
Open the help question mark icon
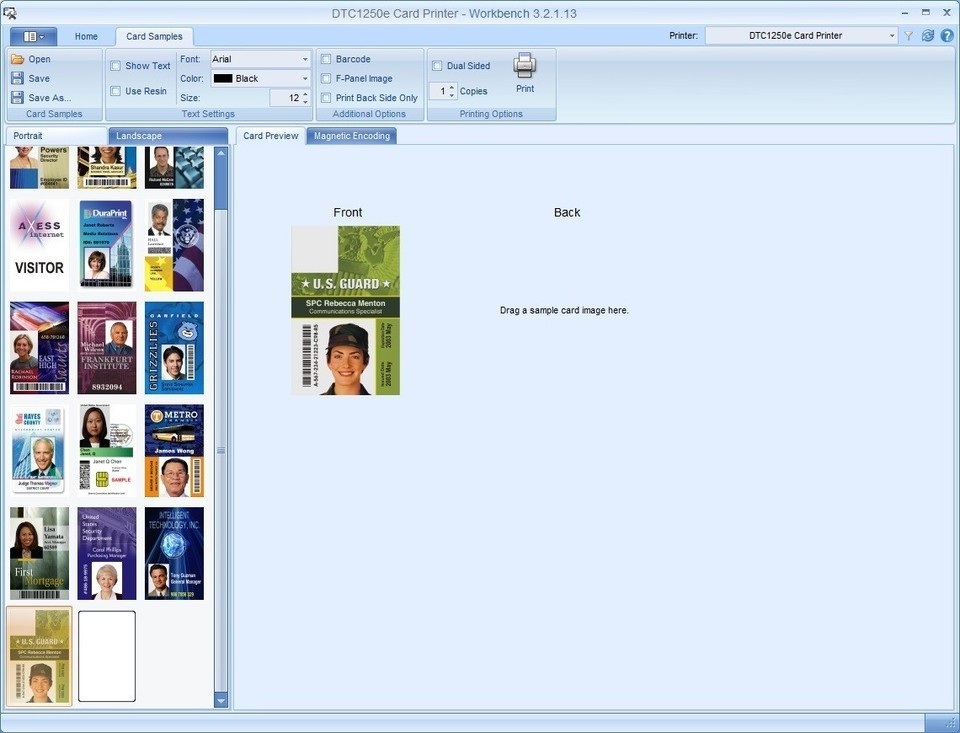[x=947, y=36]
